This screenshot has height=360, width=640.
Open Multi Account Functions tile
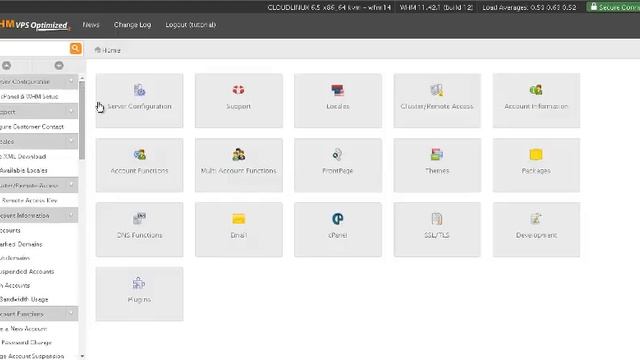239,165
